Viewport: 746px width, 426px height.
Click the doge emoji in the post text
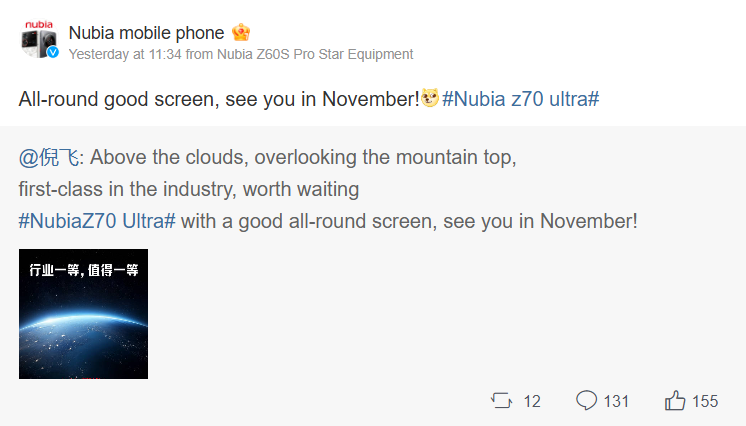pyautogui.click(x=430, y=99)
